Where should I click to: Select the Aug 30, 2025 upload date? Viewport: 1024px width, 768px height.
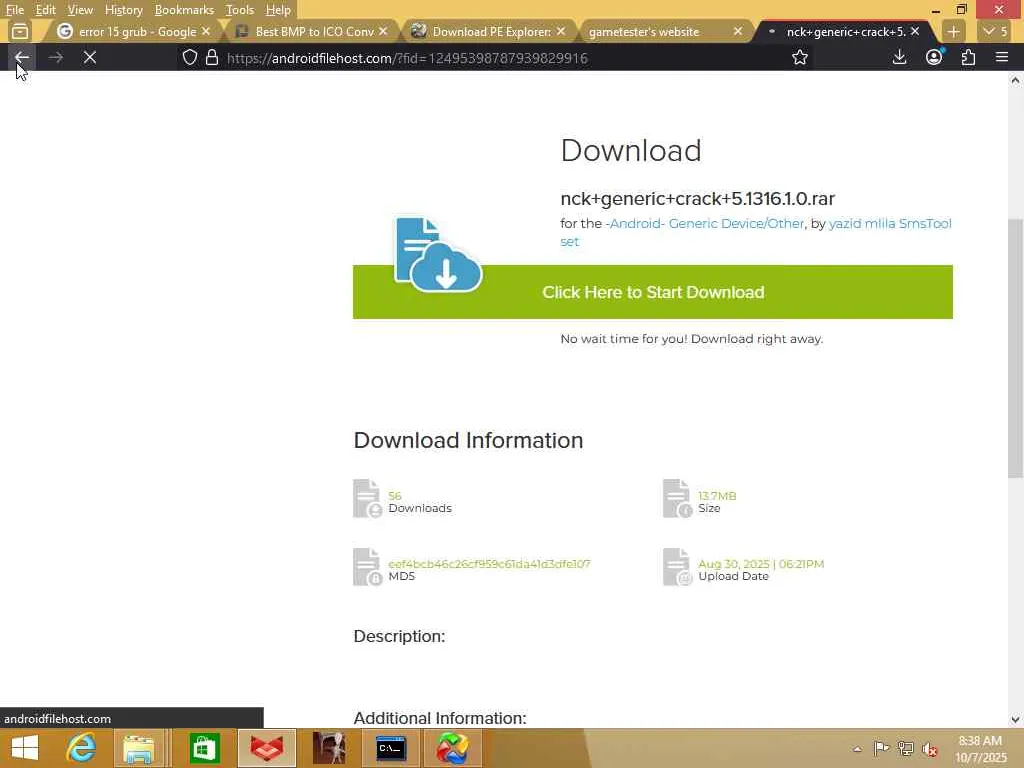pyautogui.click(x=761, y=564)
